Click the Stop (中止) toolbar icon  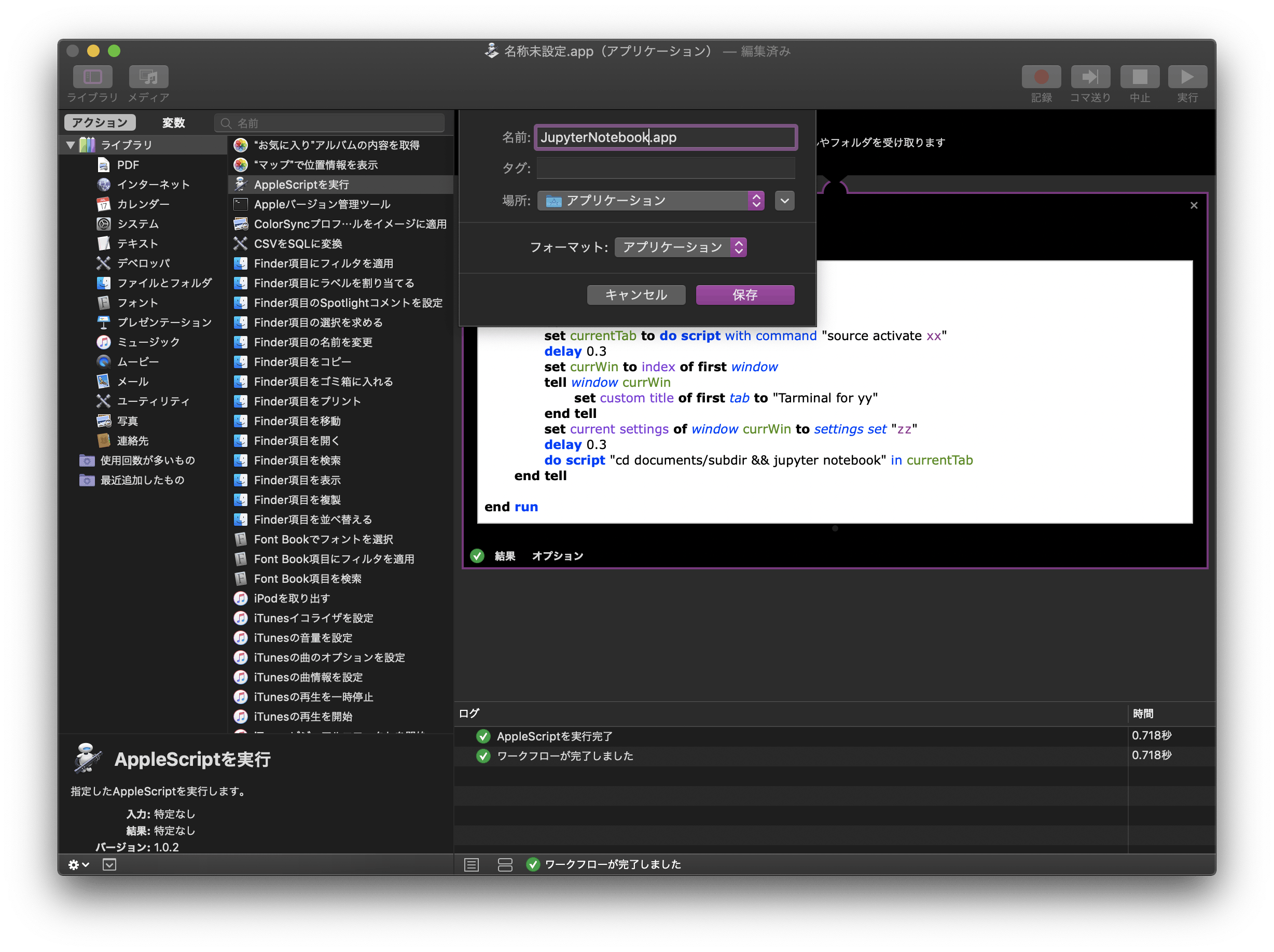[x=1139, y=77]
